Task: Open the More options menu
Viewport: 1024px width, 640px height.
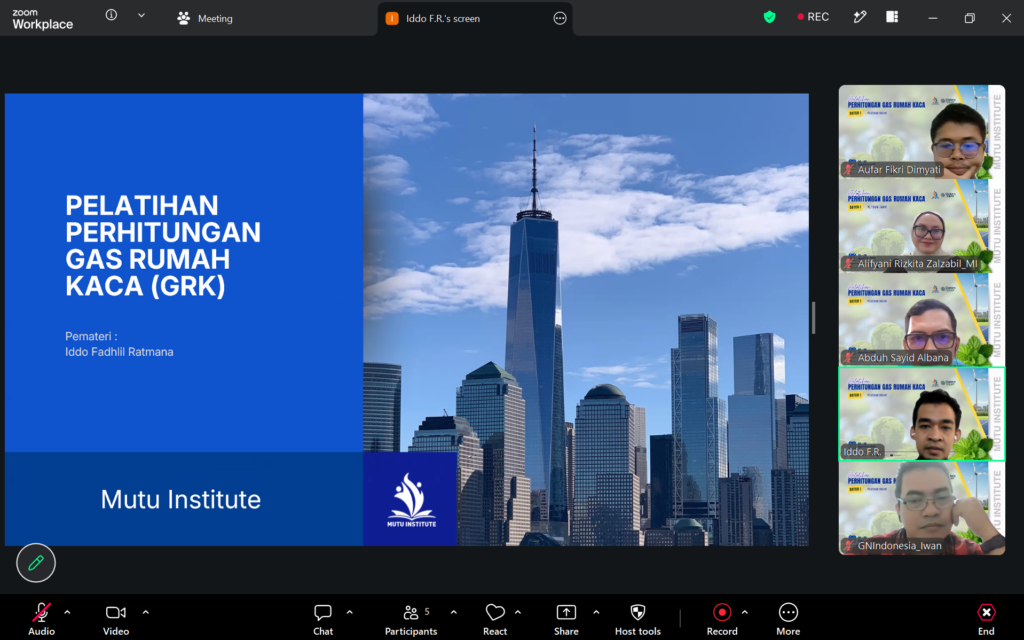Action: (788, 618)
